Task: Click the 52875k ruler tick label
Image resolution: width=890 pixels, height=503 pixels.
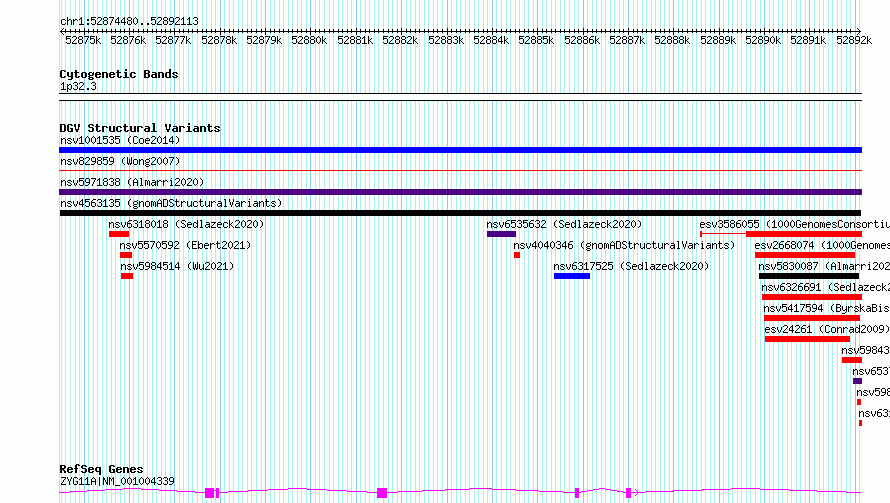Action: click(83, 40)
